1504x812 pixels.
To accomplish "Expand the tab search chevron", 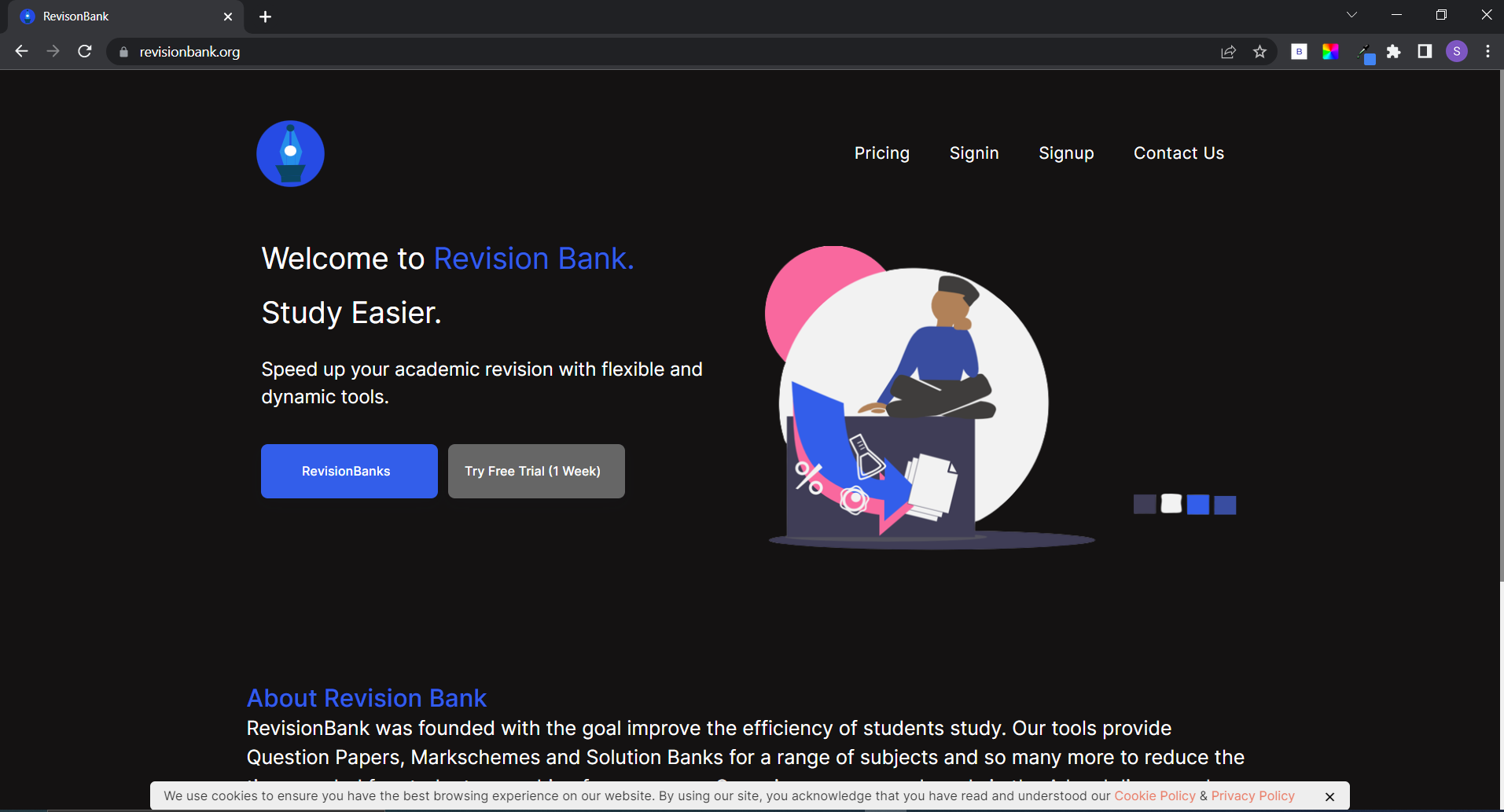I will pos(1351,15).
